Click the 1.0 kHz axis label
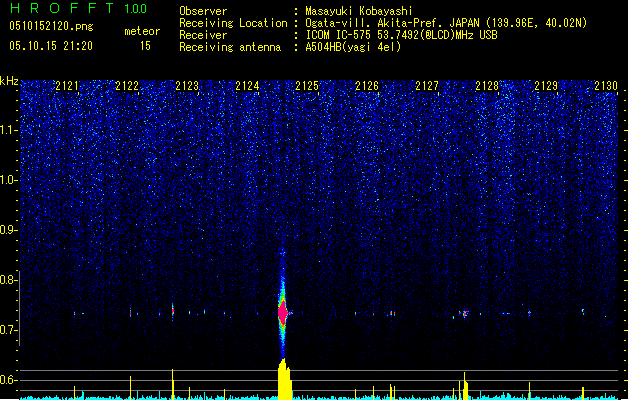 9,180
